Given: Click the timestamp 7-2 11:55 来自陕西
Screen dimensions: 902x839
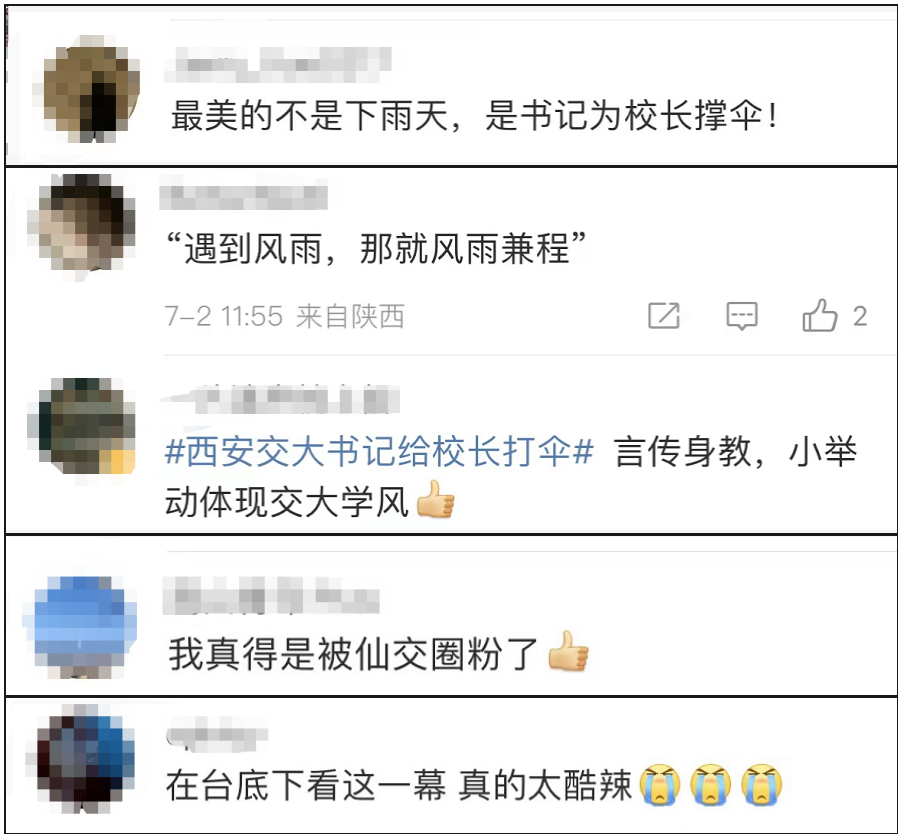Looking at the screenshot, I should [284, 316].
